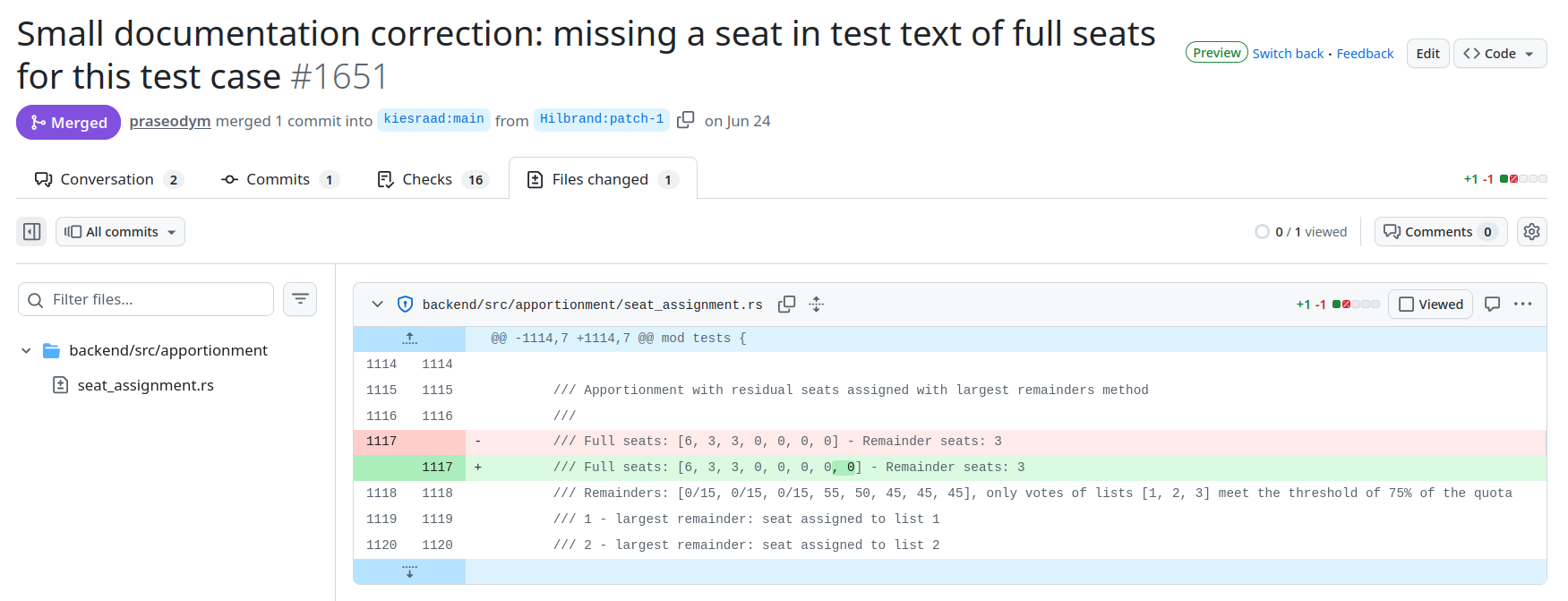Image resolution: width=1568 pixels, height=601 pixels.
Task: Copy the Hilbrand:patch-1 branch name
Action: 685,119
